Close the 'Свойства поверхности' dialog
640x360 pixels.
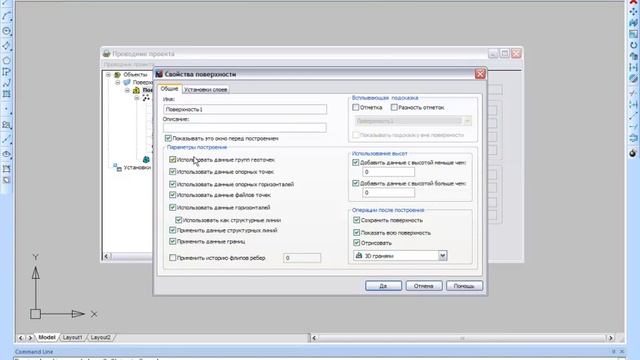click(480, 74)
